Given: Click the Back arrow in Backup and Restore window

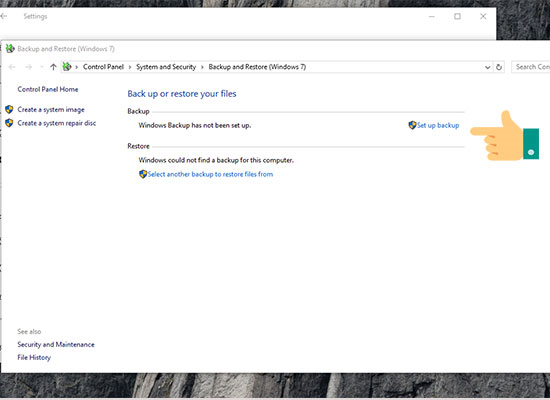Looking at the screenshot, I should (x=12, y=67).
